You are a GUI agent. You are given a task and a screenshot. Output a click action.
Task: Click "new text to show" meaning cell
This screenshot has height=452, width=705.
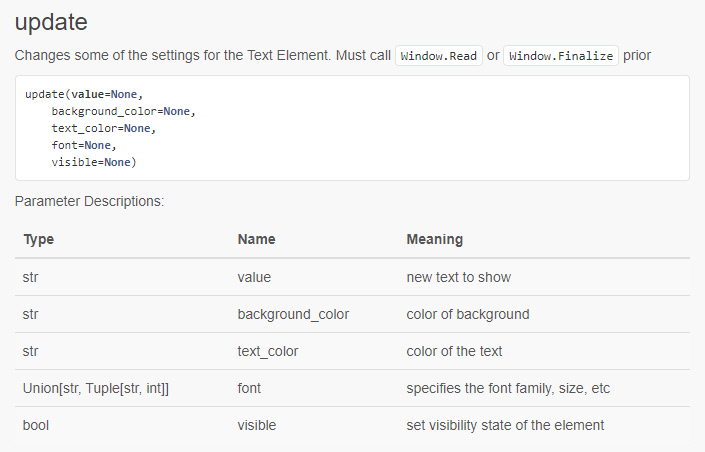[459, 277]
